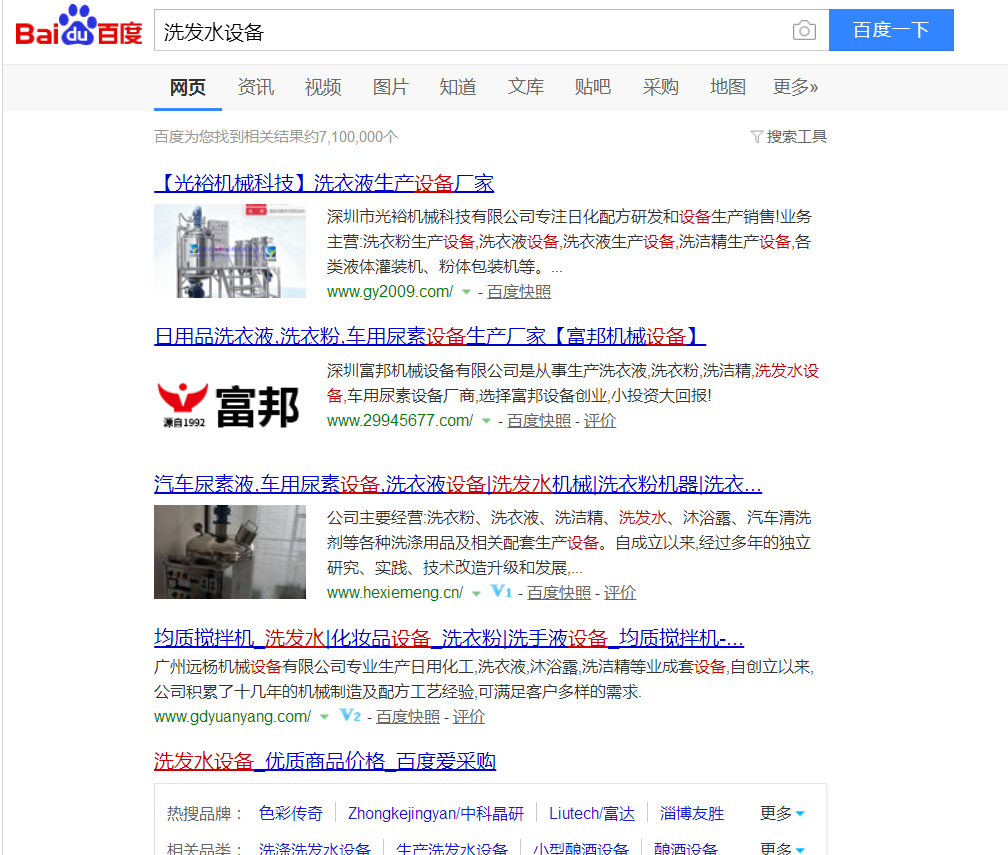The image size is (1008, 855).
Task: Expand the 更多» tab menu
Action: pyautogui.click(x=795, y=87)
